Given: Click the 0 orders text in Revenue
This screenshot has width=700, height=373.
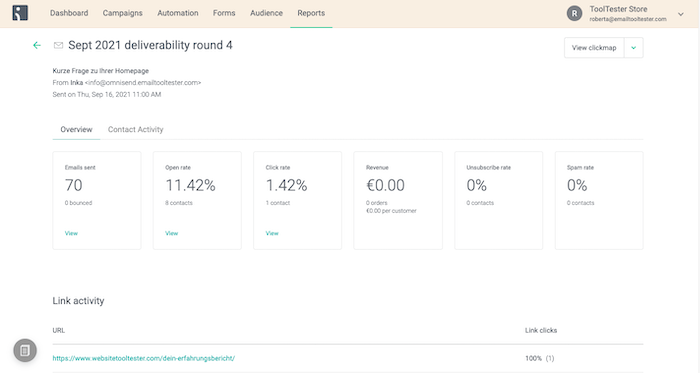Looking at the screenshot, I should tap(377, 203).
